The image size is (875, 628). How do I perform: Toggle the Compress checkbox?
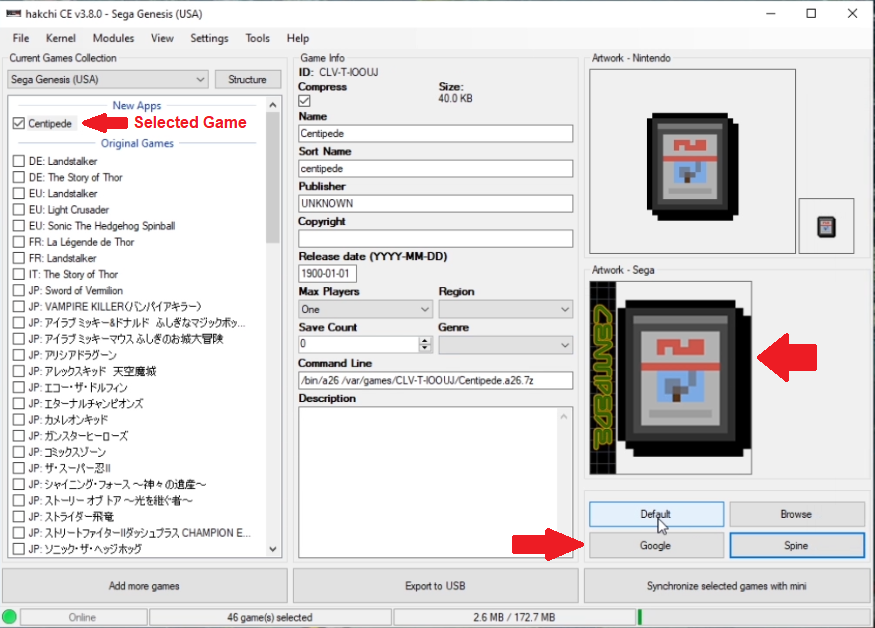[x=304, y=101]
